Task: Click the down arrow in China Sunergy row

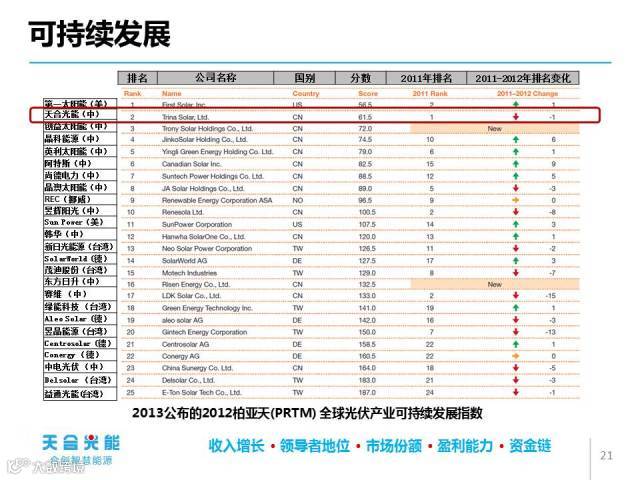Action: 516,368
